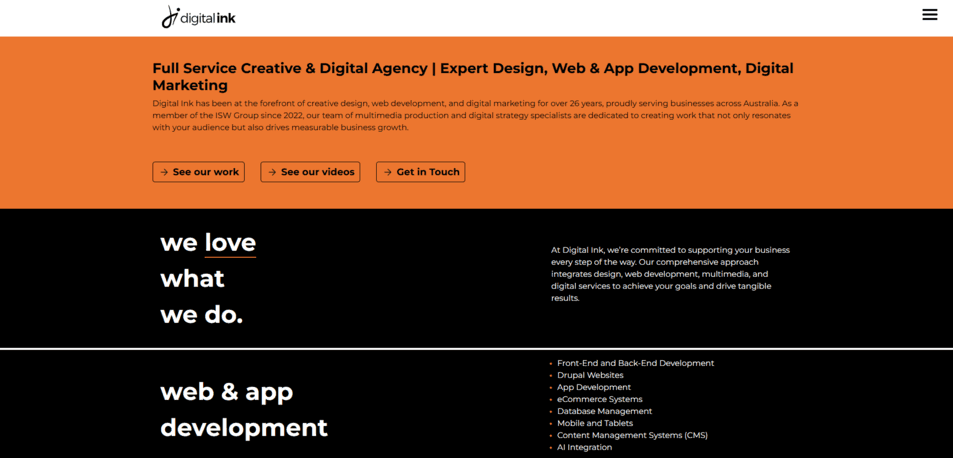Click the 'eCommerce Systems' list item
Screen dimensions: 953x458
599,399
